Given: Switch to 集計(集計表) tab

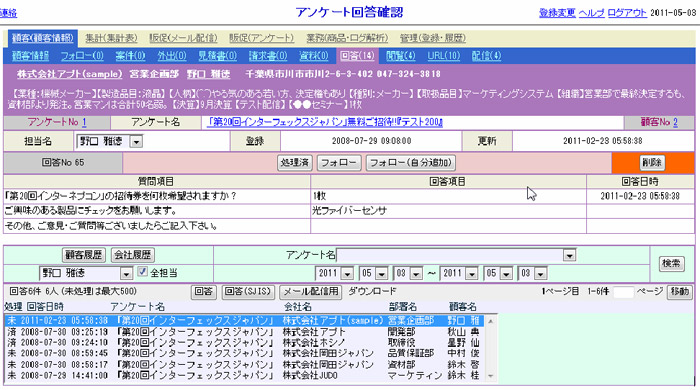Looking at the screenshot, I should tap(112, 38).
